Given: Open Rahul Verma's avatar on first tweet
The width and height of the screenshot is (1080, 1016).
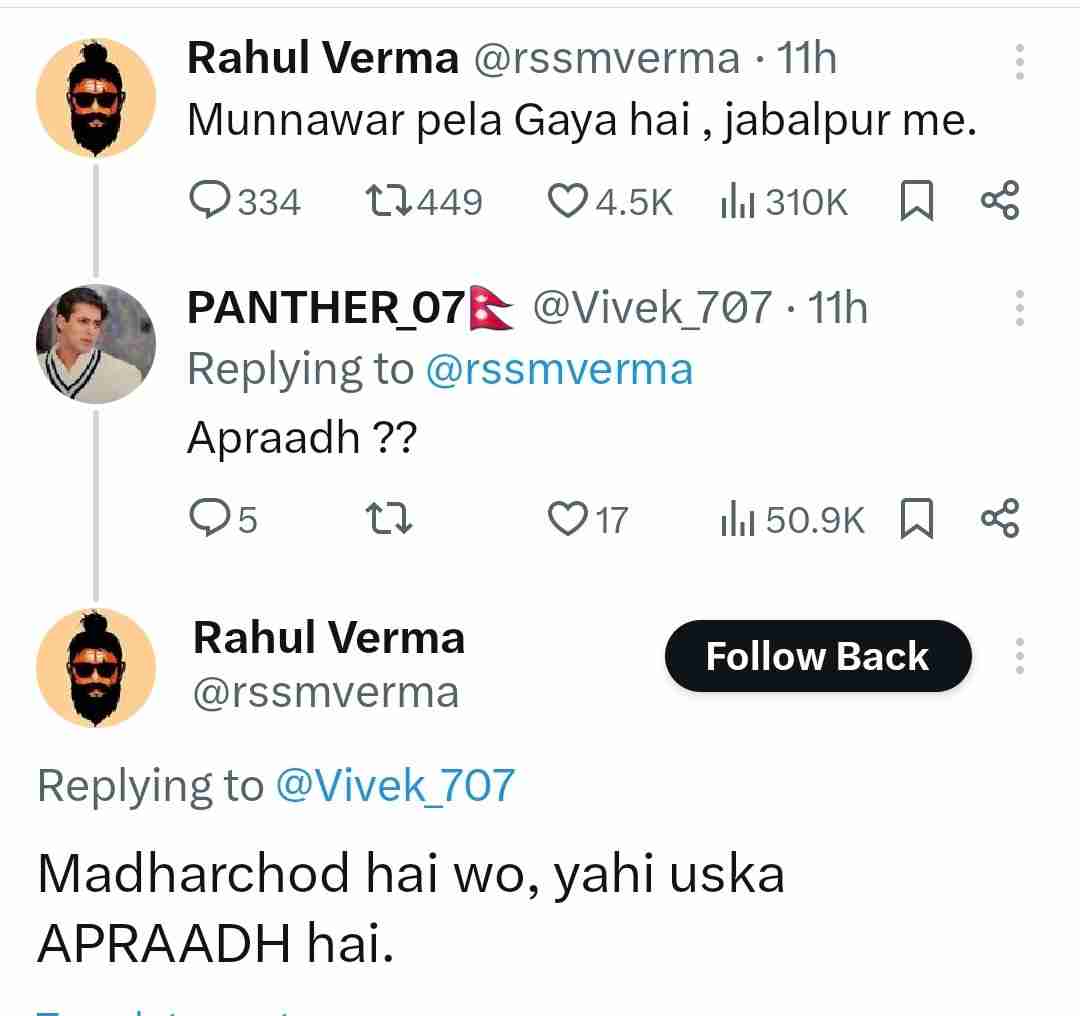Looking at the screenshot, I should [96, 98].
